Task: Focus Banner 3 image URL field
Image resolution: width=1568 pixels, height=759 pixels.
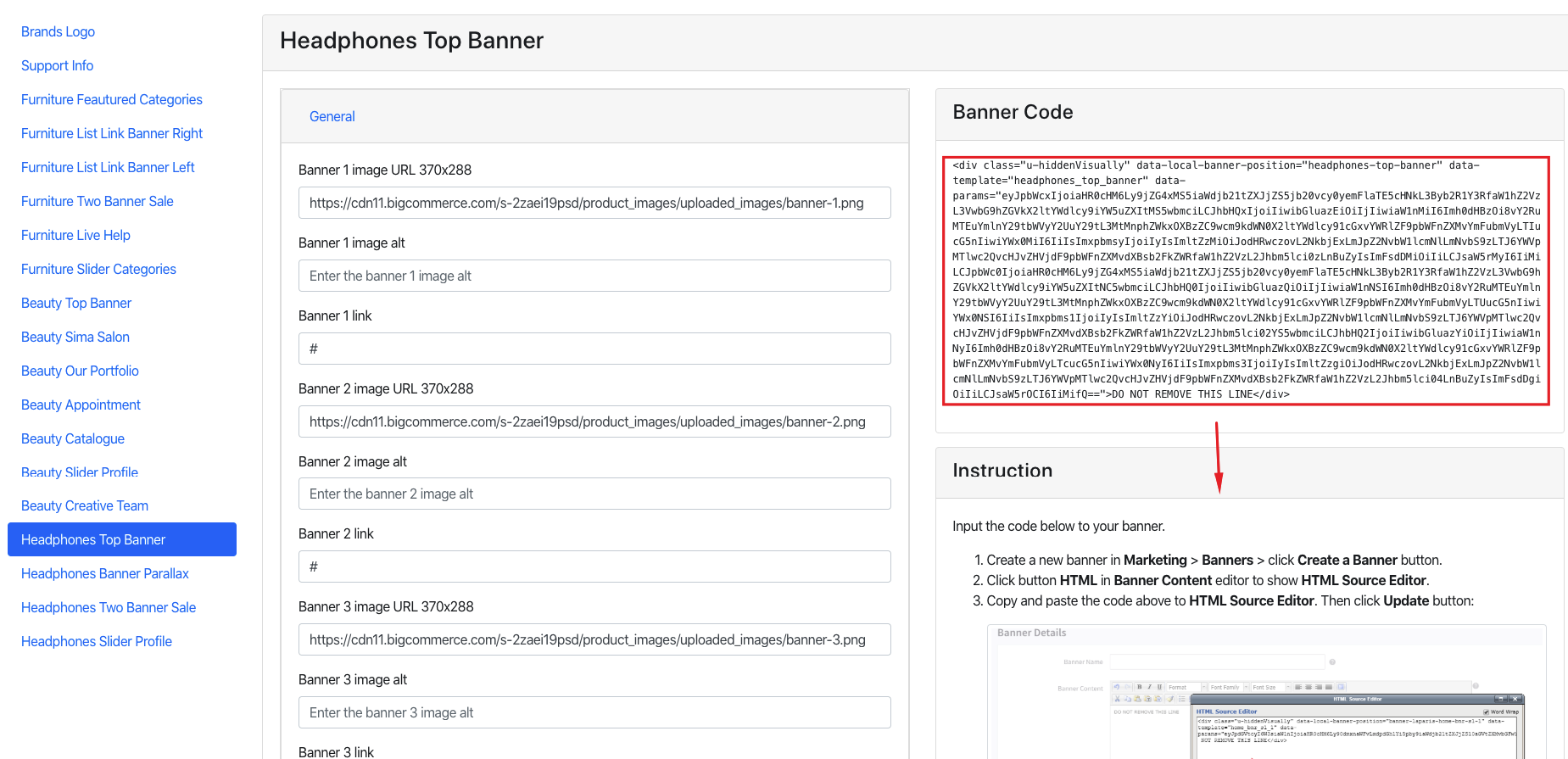Action: click(594, 639)
